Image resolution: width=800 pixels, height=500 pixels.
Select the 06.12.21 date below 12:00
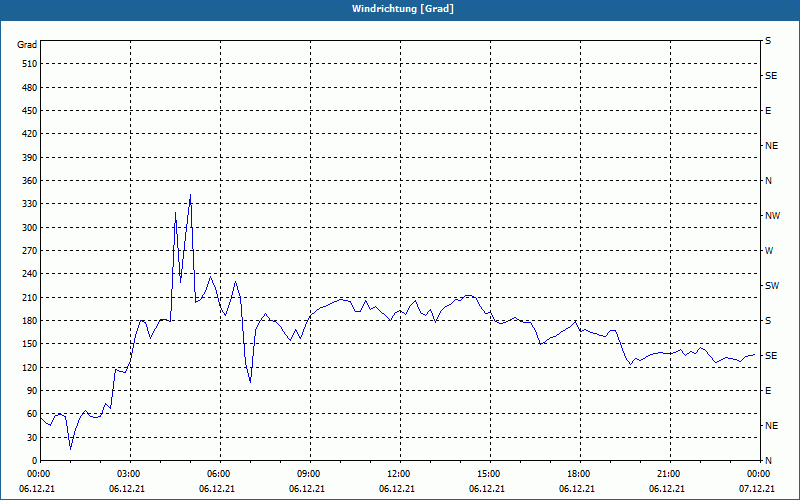(397, 489)
